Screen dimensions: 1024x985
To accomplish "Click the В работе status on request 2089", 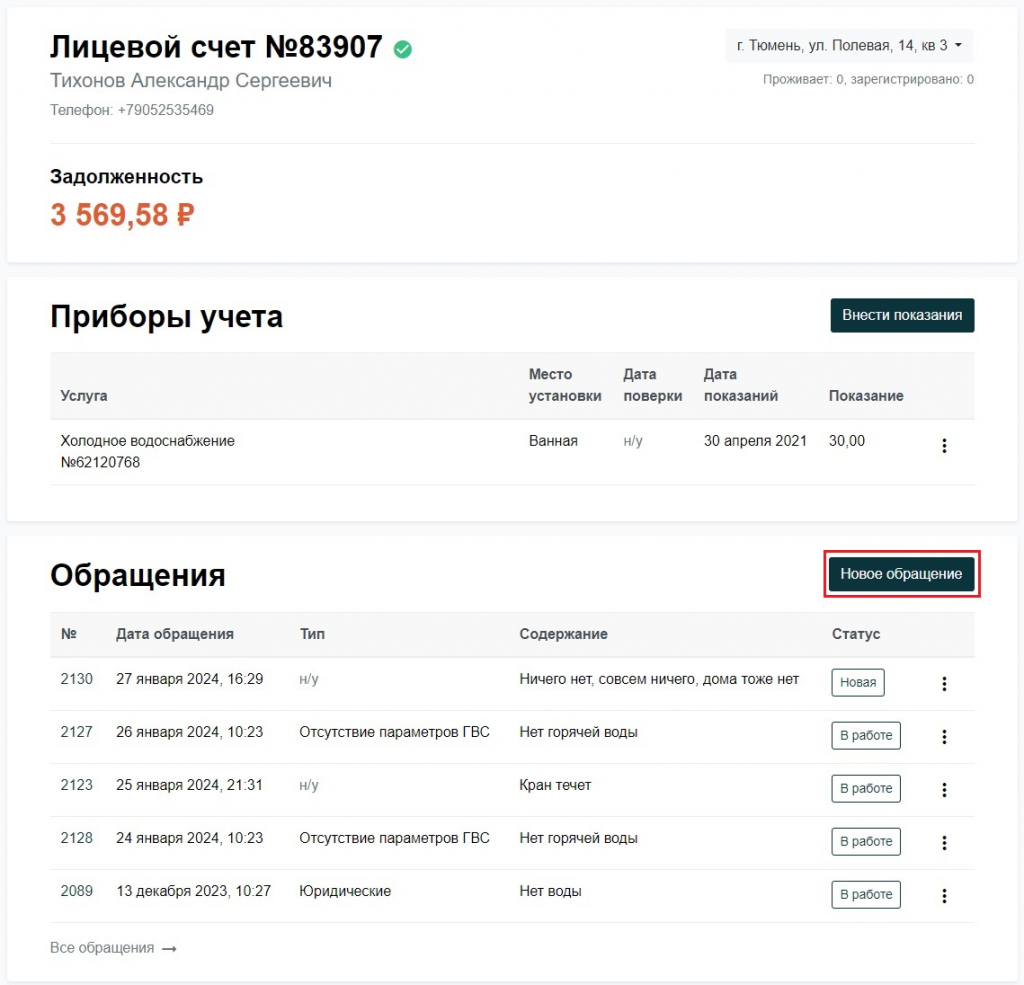I will pyautogui.click(x=866, y=894).
